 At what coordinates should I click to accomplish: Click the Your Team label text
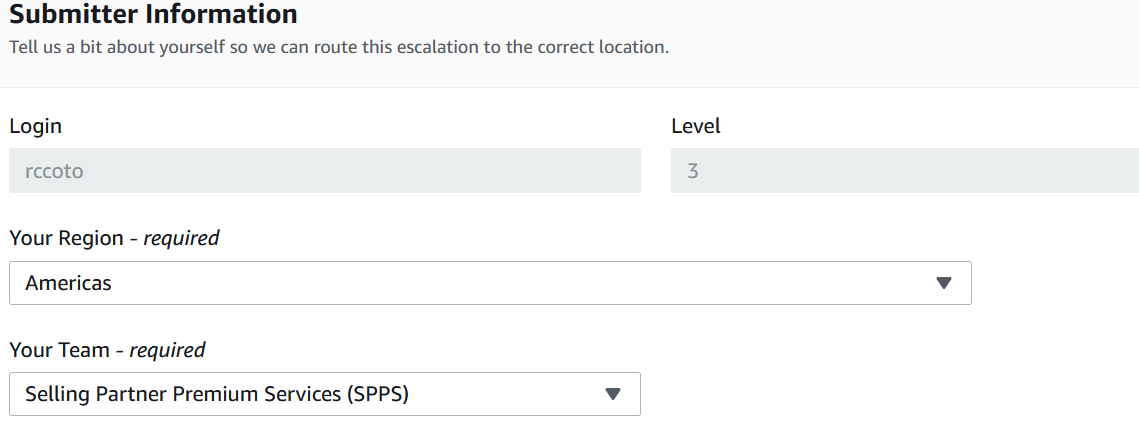tap(59, 350)
